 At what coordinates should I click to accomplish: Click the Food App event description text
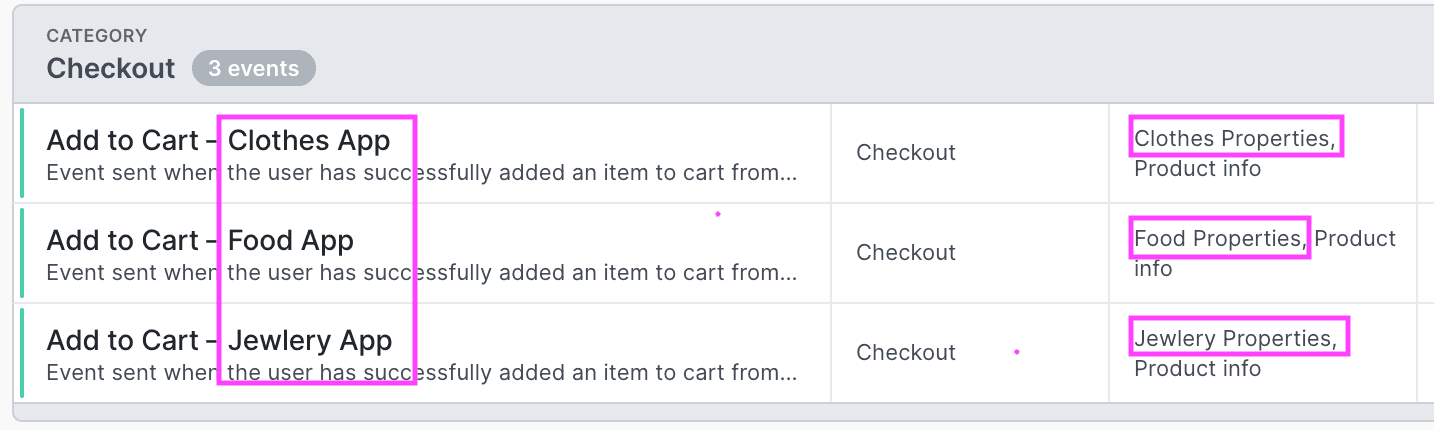421,273
